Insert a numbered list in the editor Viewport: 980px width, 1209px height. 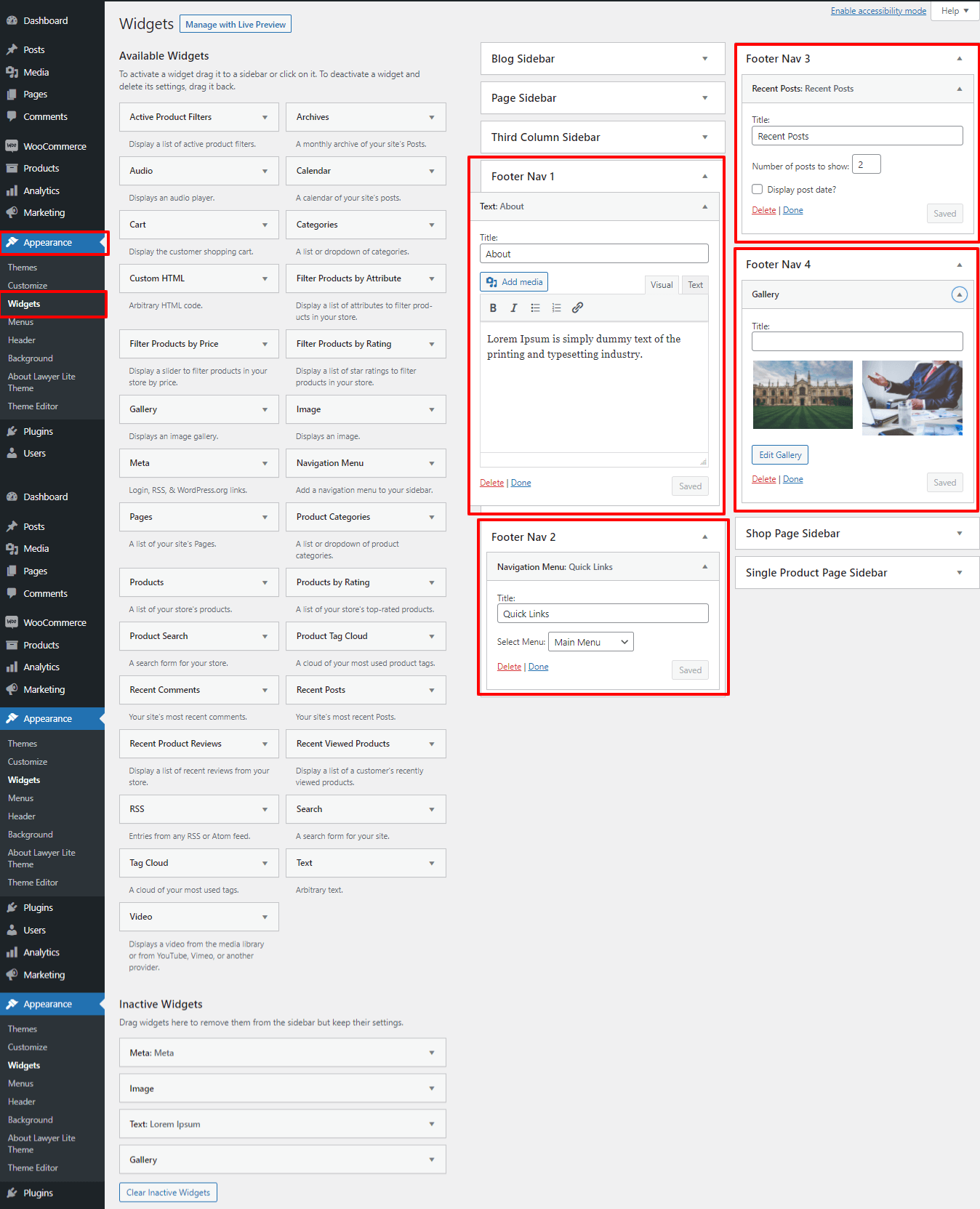556,308
